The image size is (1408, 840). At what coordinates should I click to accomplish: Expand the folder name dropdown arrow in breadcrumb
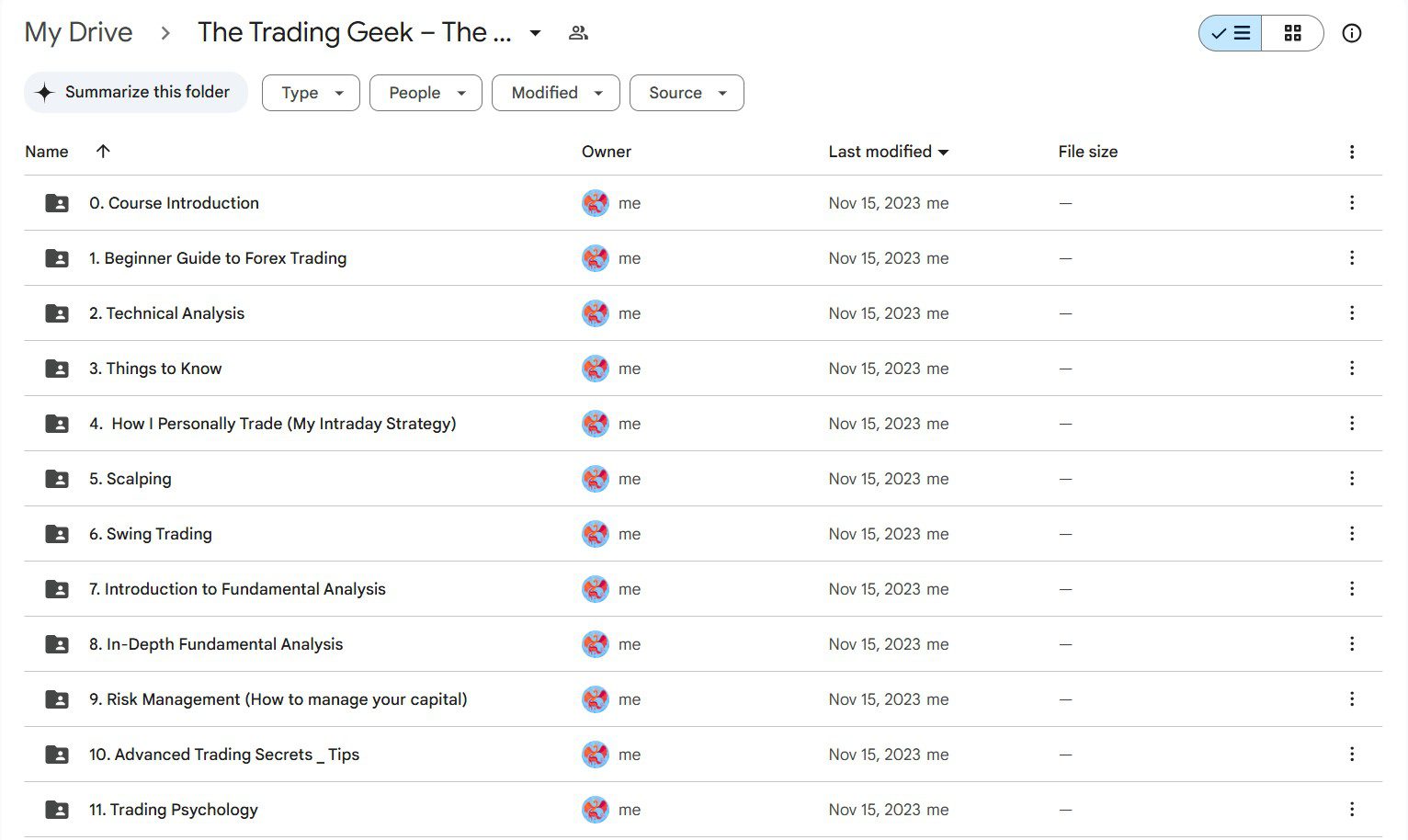coord(535,33)
